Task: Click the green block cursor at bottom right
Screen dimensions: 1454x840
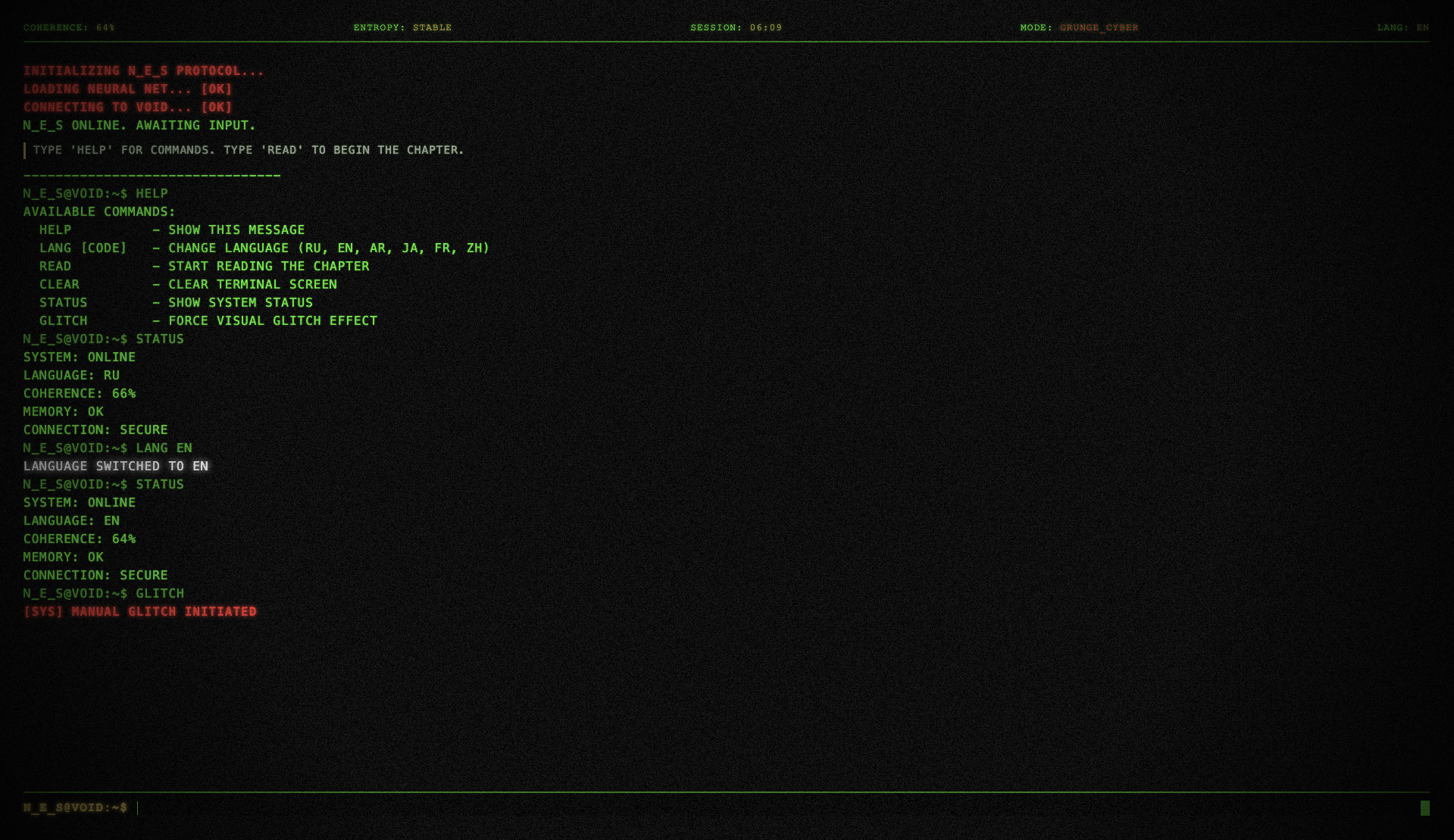Action: point(1424,808)
